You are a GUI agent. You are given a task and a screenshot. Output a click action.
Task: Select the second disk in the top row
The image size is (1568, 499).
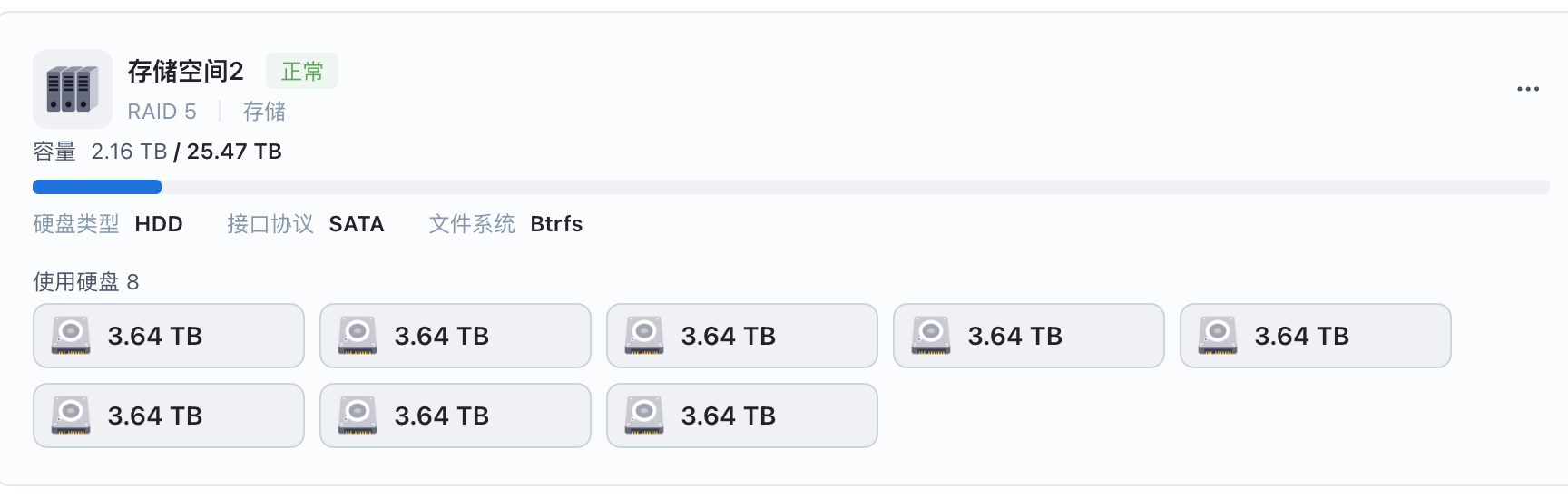tap(456, 336)
